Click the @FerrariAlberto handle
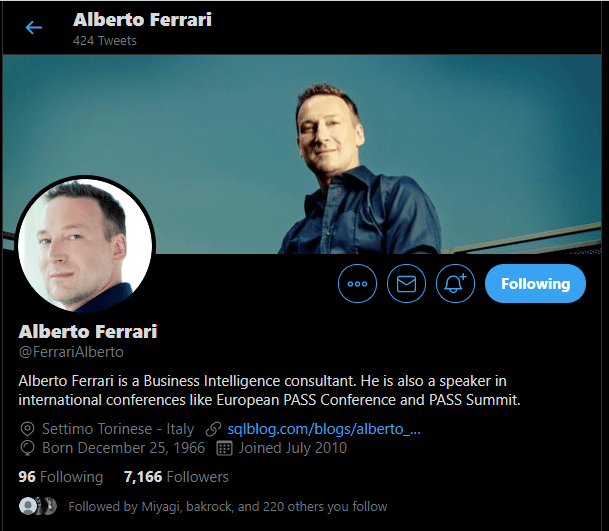Image resolution: width=609 pixels, height=531 pixels. [x=71, y=352]
